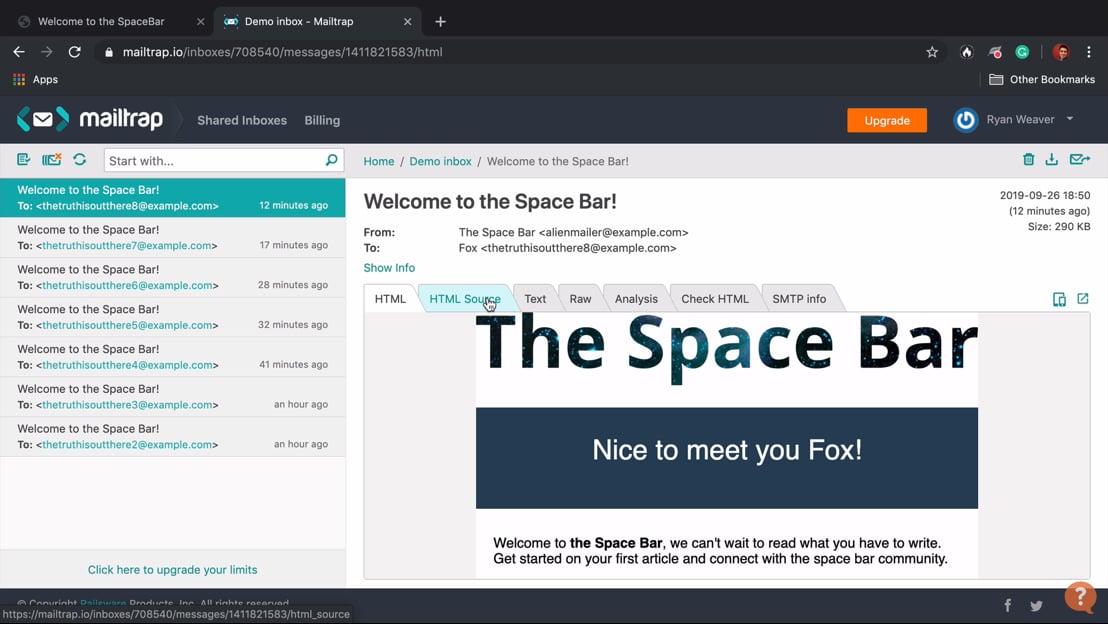
Task: Select message to thetruthisoutthere7@example.com
Action: (x=172, y=237)
